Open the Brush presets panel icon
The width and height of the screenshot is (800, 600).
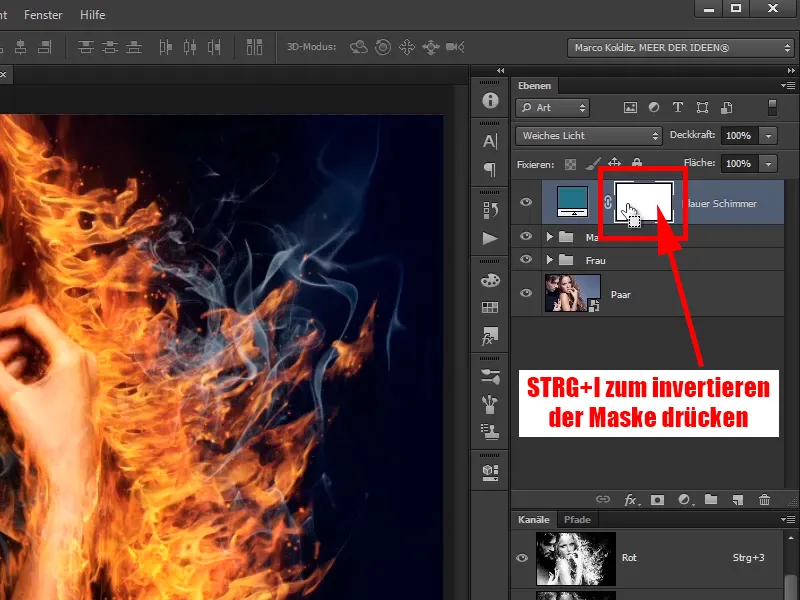pyautogui.click(x=490, y=377)
